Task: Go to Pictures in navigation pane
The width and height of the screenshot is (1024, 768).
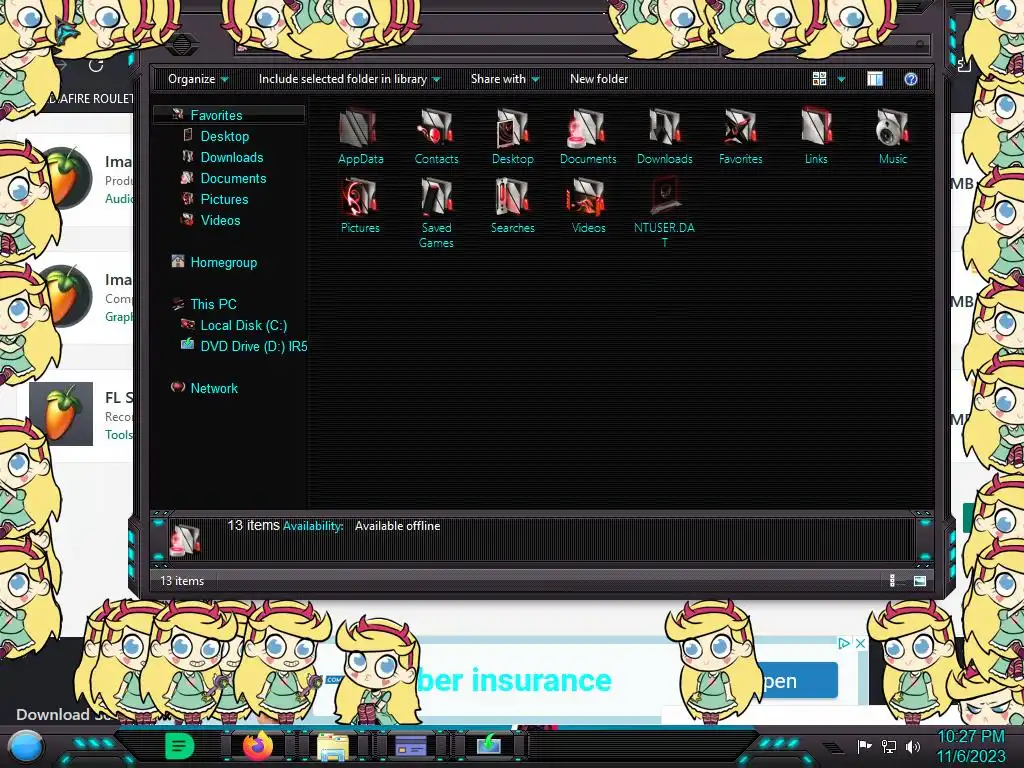Action: pyautogui.click(x=223, y=199)
